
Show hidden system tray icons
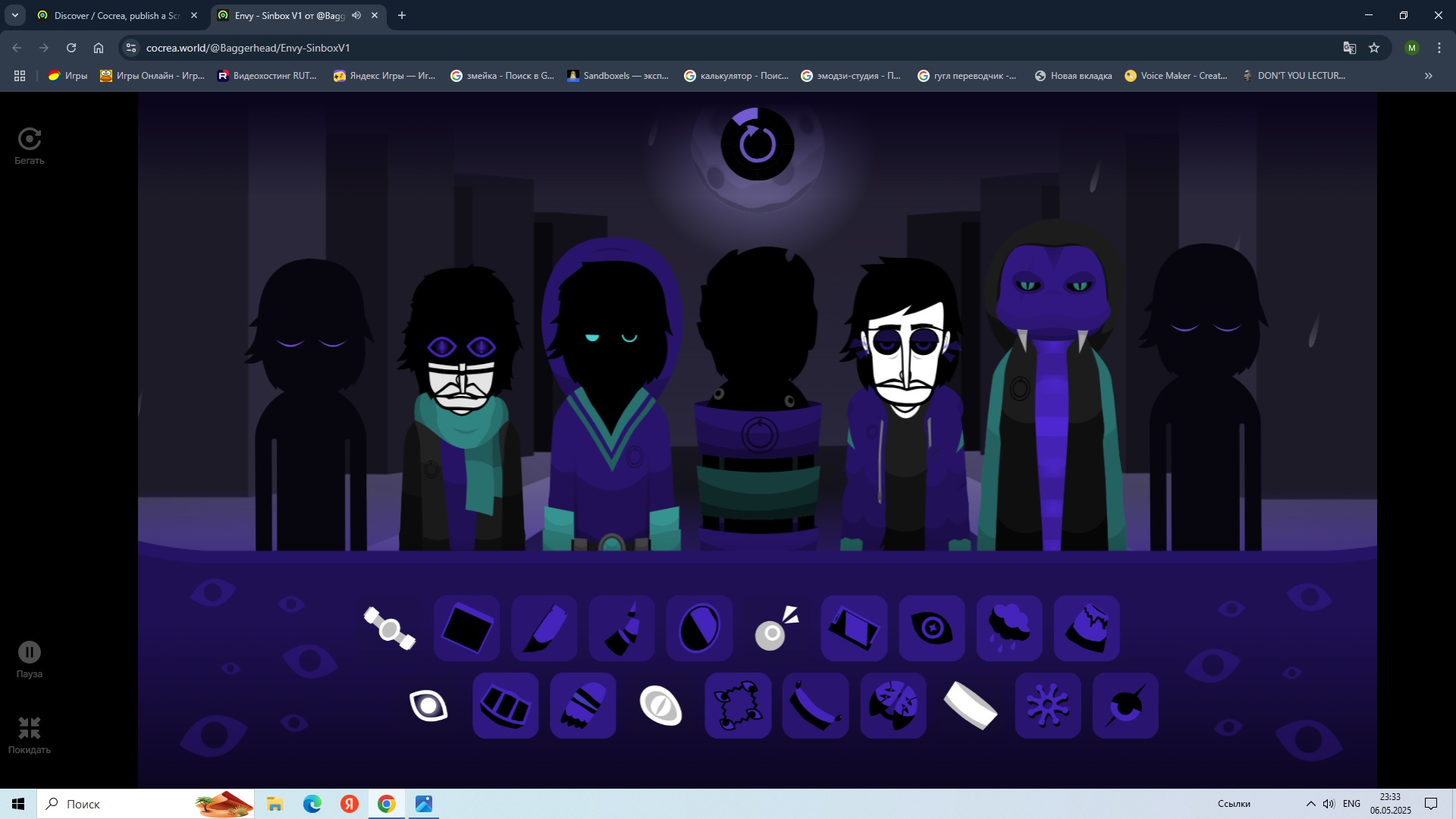(1310, 804)
